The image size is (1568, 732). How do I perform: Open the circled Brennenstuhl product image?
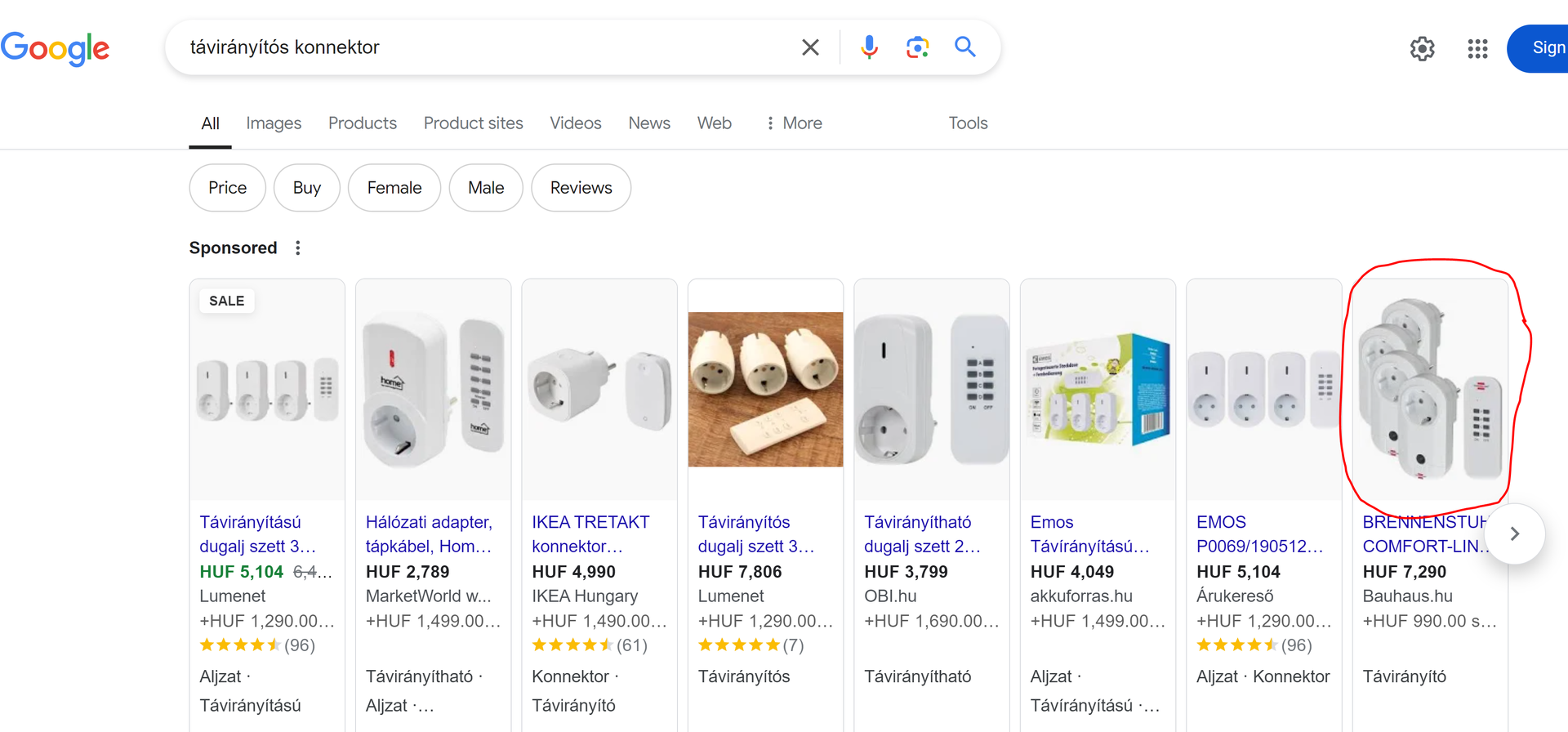(x=1429, y=389)
